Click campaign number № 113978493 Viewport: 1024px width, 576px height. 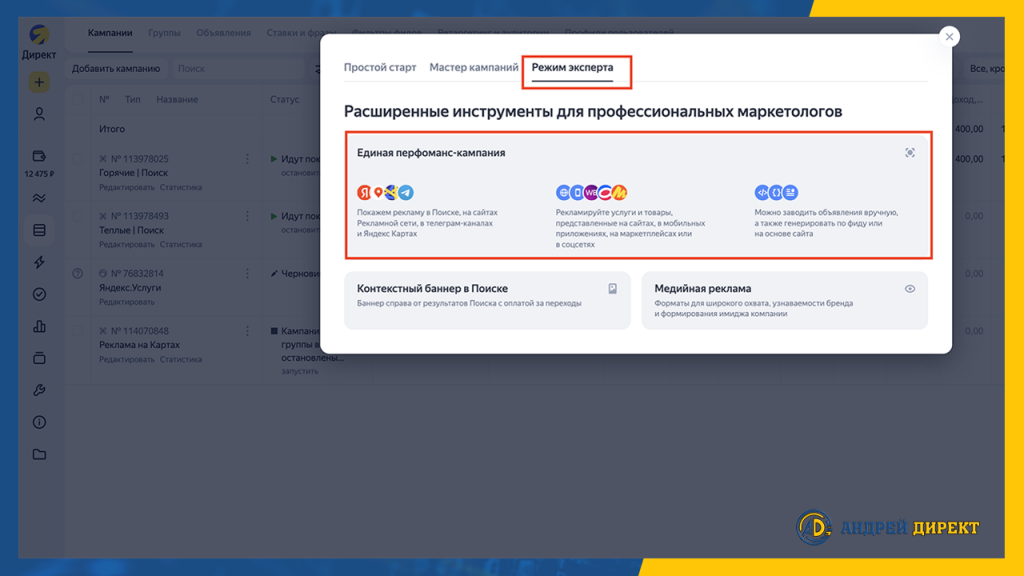pos(140,216)
